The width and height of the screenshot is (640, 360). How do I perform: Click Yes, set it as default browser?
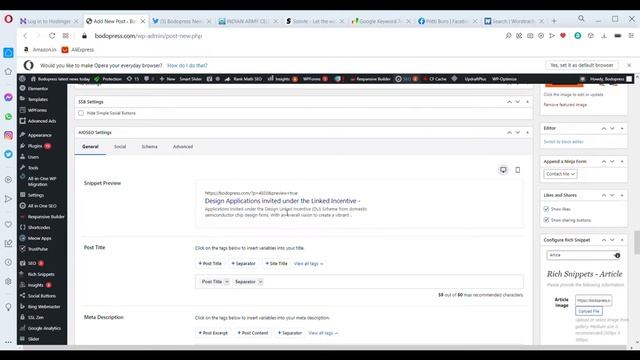coord(582,65)
